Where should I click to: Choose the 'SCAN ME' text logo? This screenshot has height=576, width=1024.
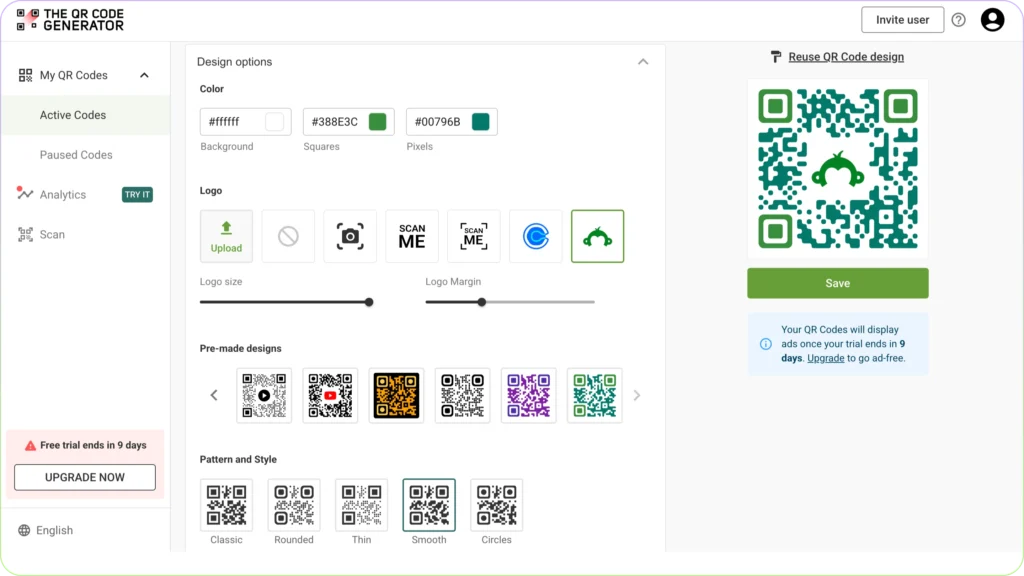point(412,236)
